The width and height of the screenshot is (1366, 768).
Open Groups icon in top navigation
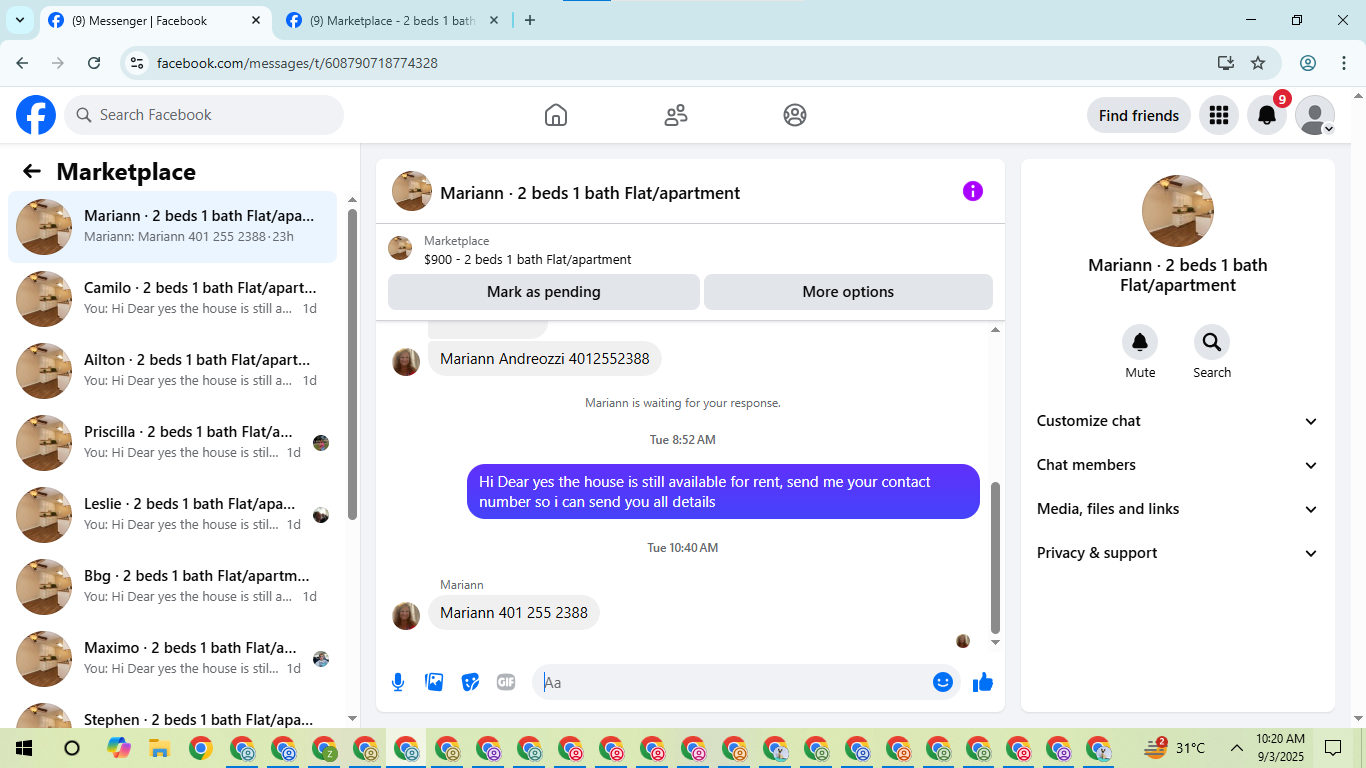click(x=795, y=115)
